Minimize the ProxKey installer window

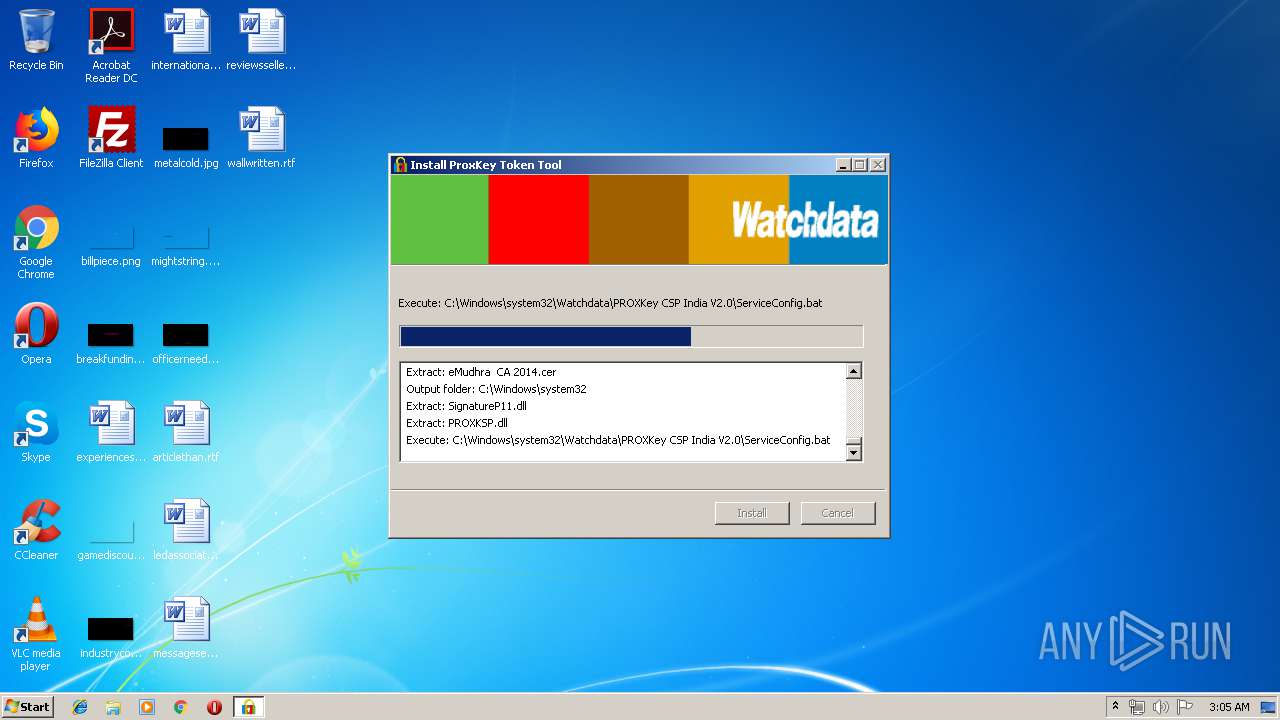coord(843,165)
